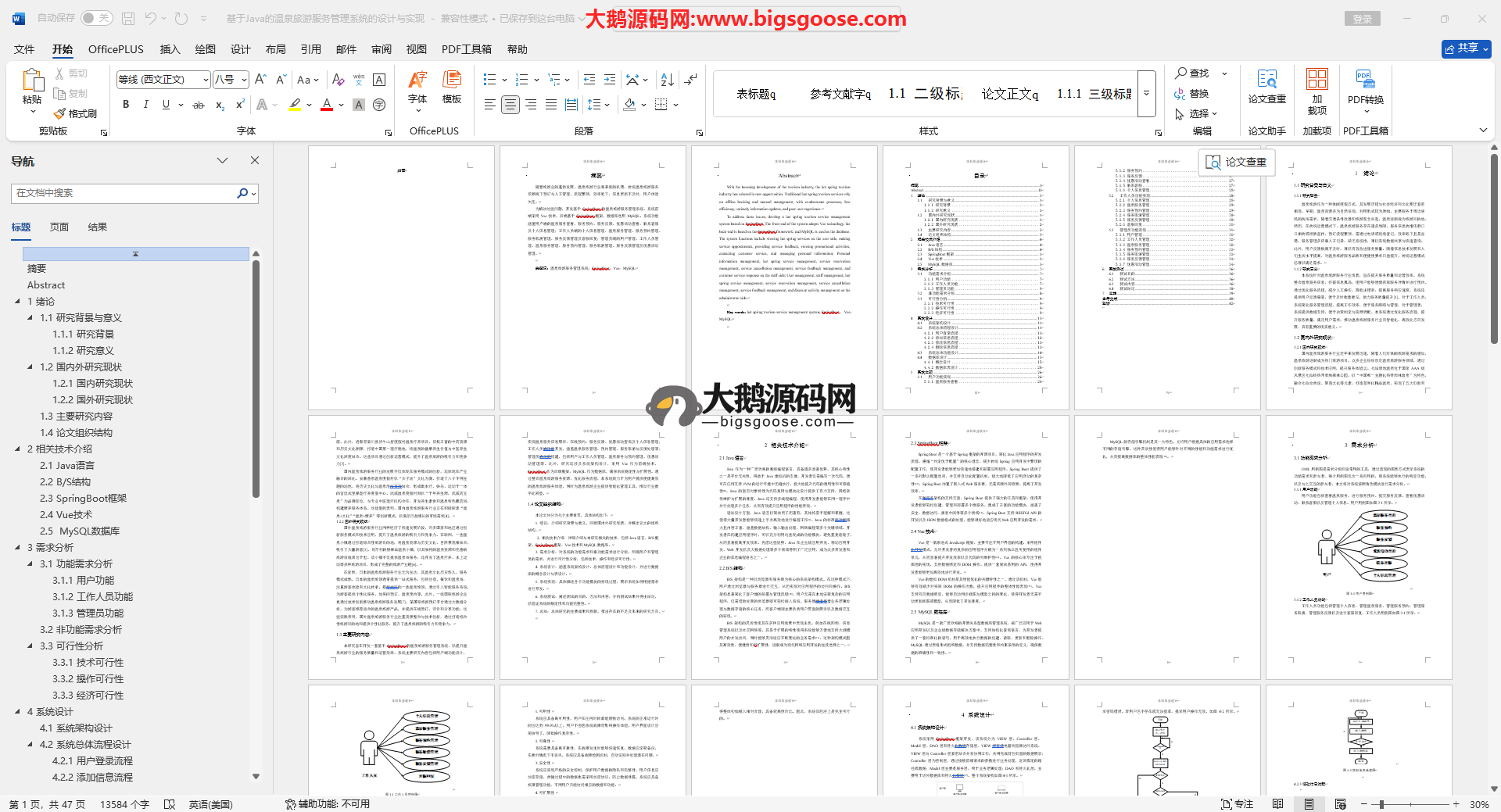Toggle underline formatting

[x=166, y=105]
